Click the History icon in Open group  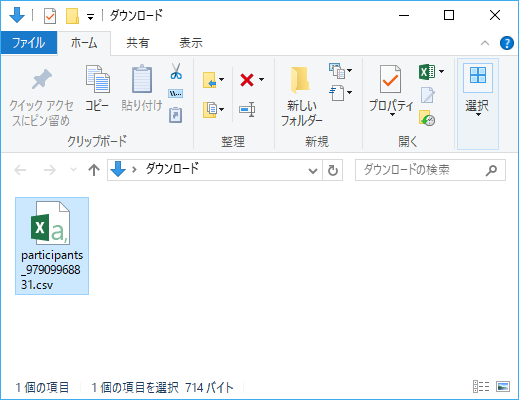pos(427,118)
